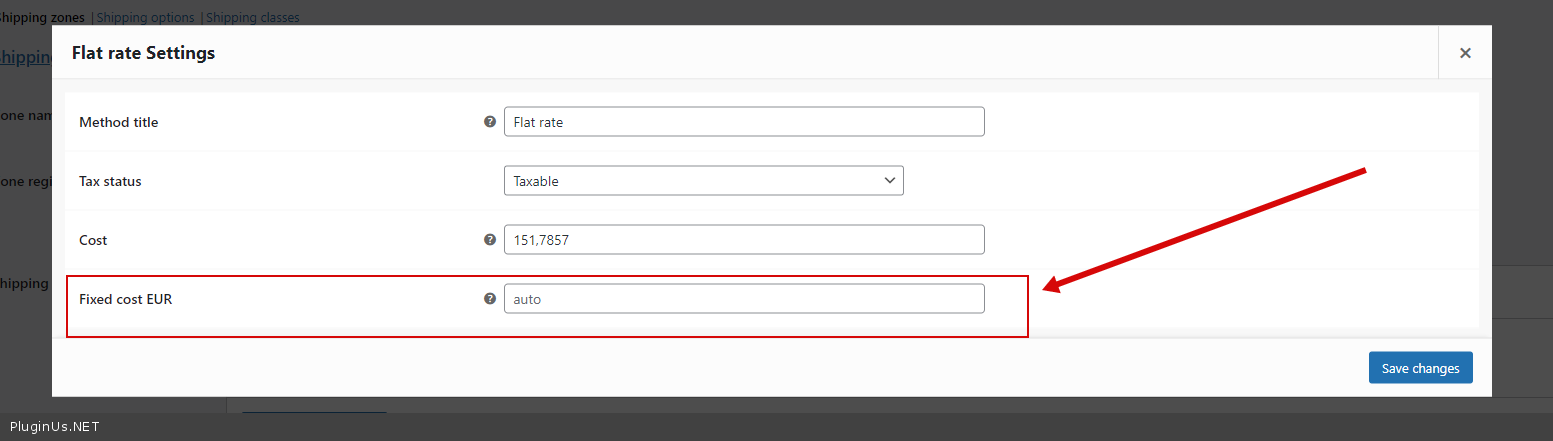1553x441 pixels.
Task: Click the Fixed cost EUR input field
Action: [x=744, y=299]
